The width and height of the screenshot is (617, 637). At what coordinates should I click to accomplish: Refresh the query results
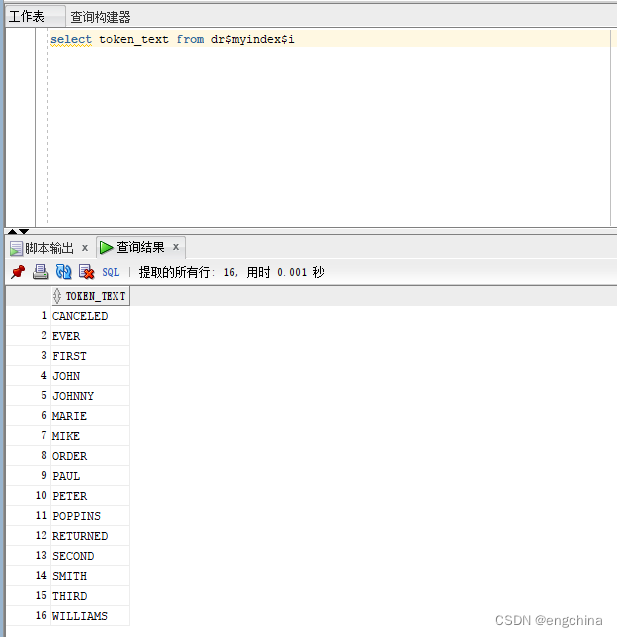click(63, 272)
